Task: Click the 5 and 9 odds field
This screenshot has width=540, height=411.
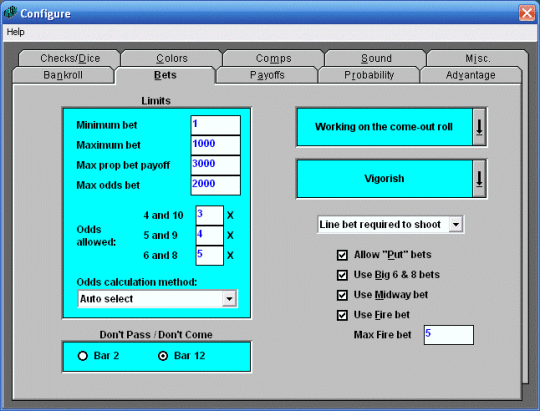Action: click(210, 235)
